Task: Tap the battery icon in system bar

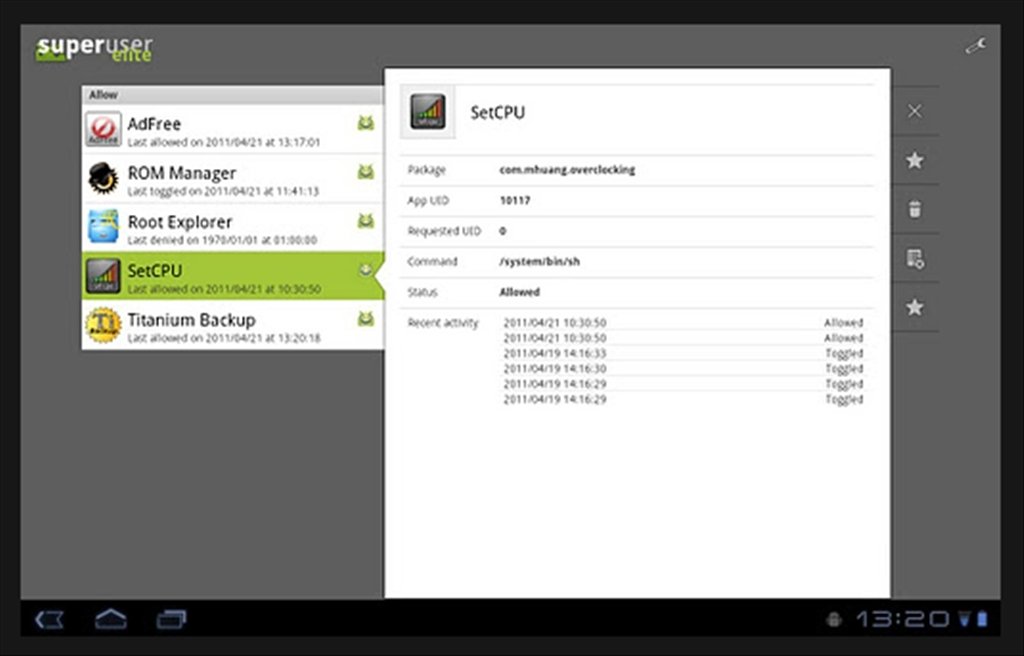Action: 982,619
